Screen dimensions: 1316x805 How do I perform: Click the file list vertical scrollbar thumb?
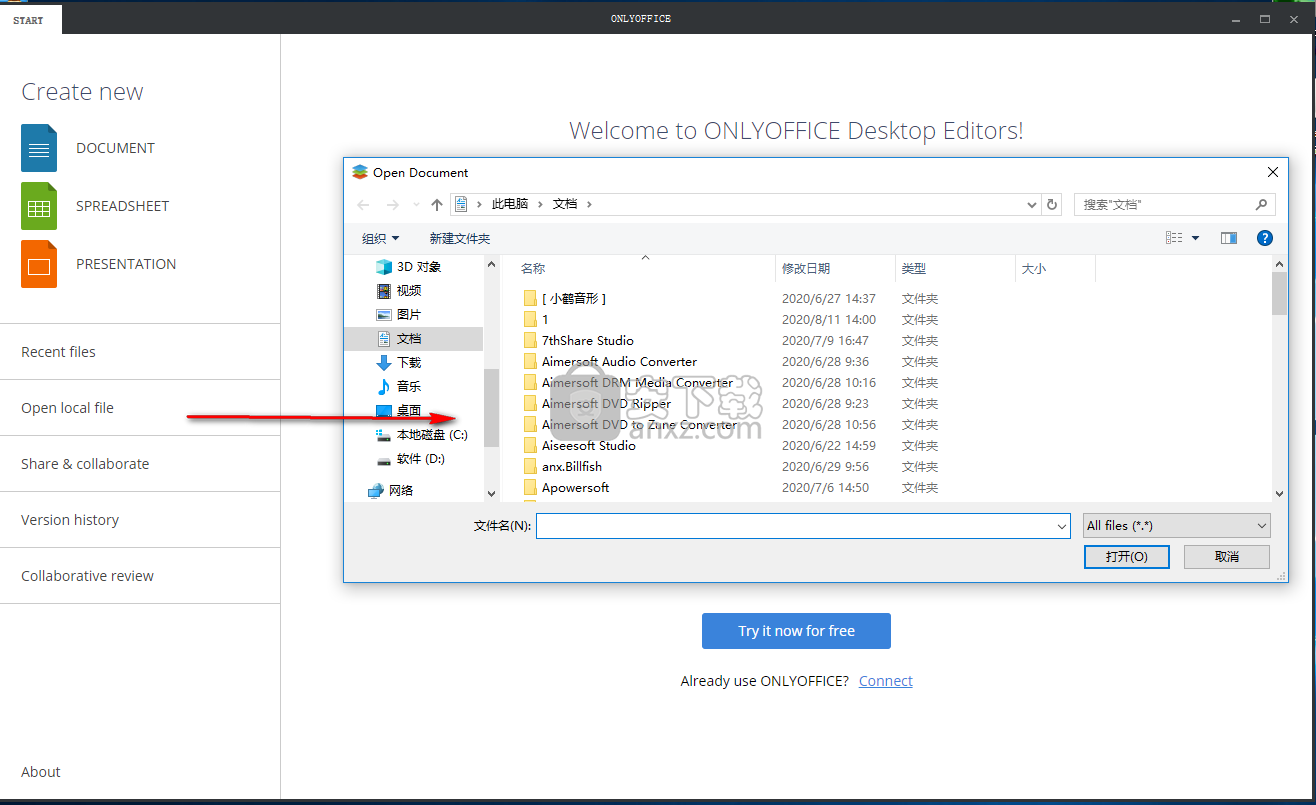pos(1279,293)
